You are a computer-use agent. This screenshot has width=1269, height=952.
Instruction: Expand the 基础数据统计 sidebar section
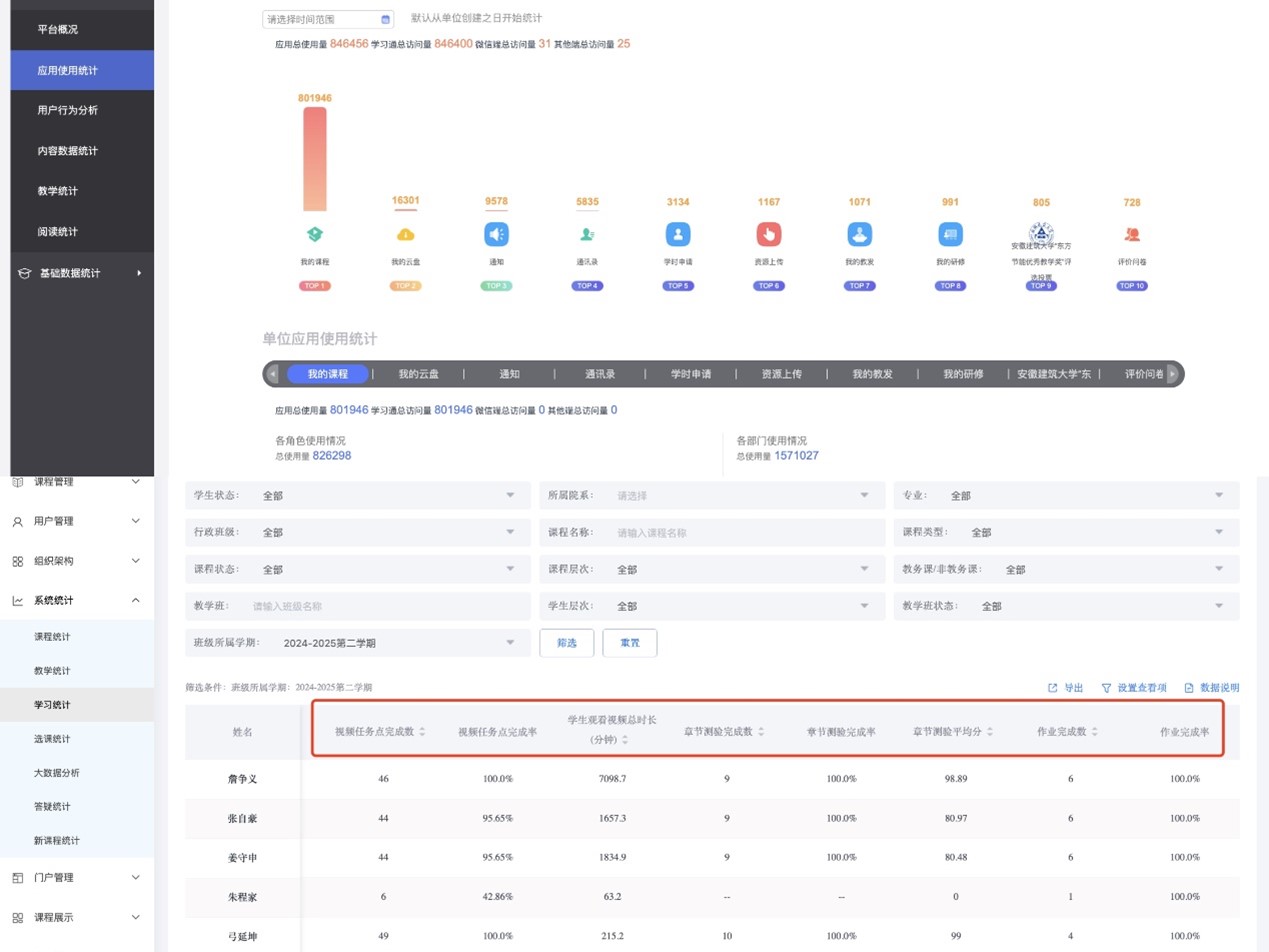(x=139, y=273)
